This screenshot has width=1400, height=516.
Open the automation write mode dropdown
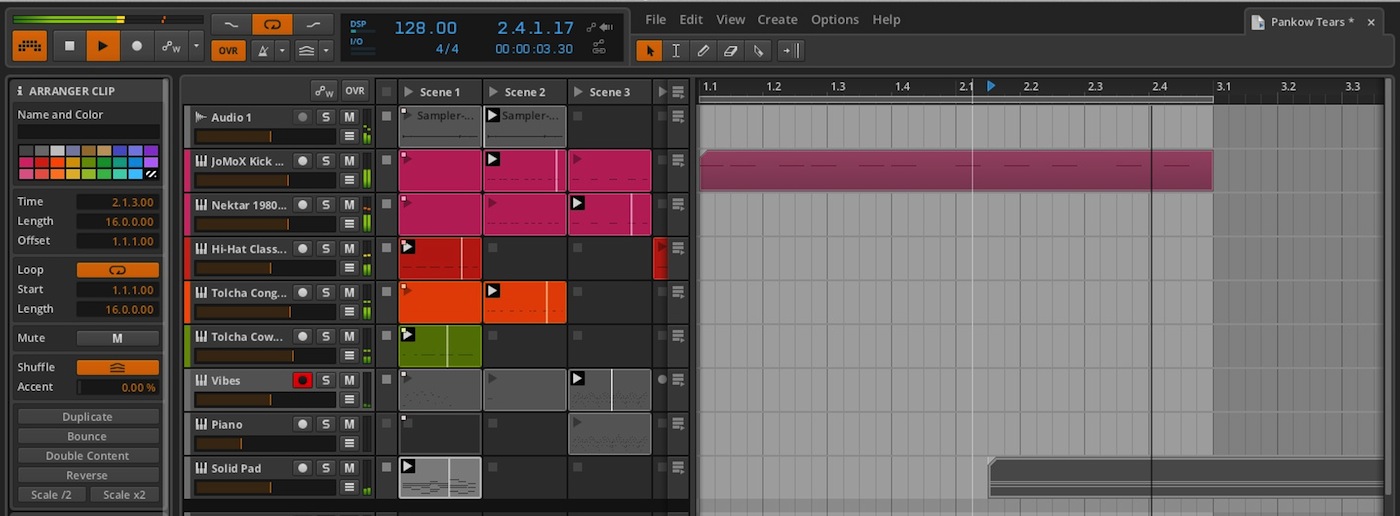pos(196,46)
